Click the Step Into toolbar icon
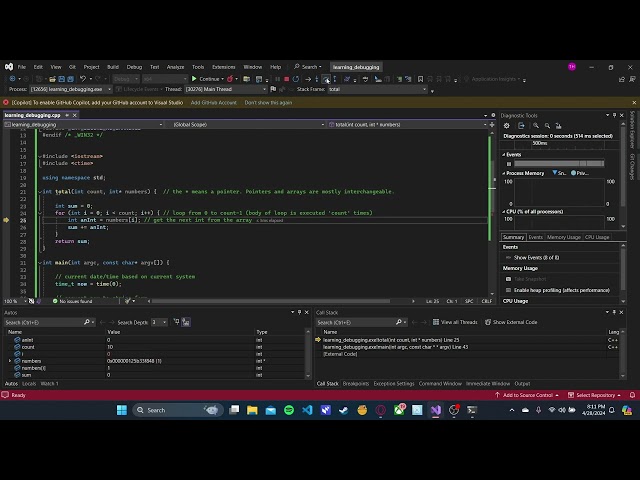 317,79
